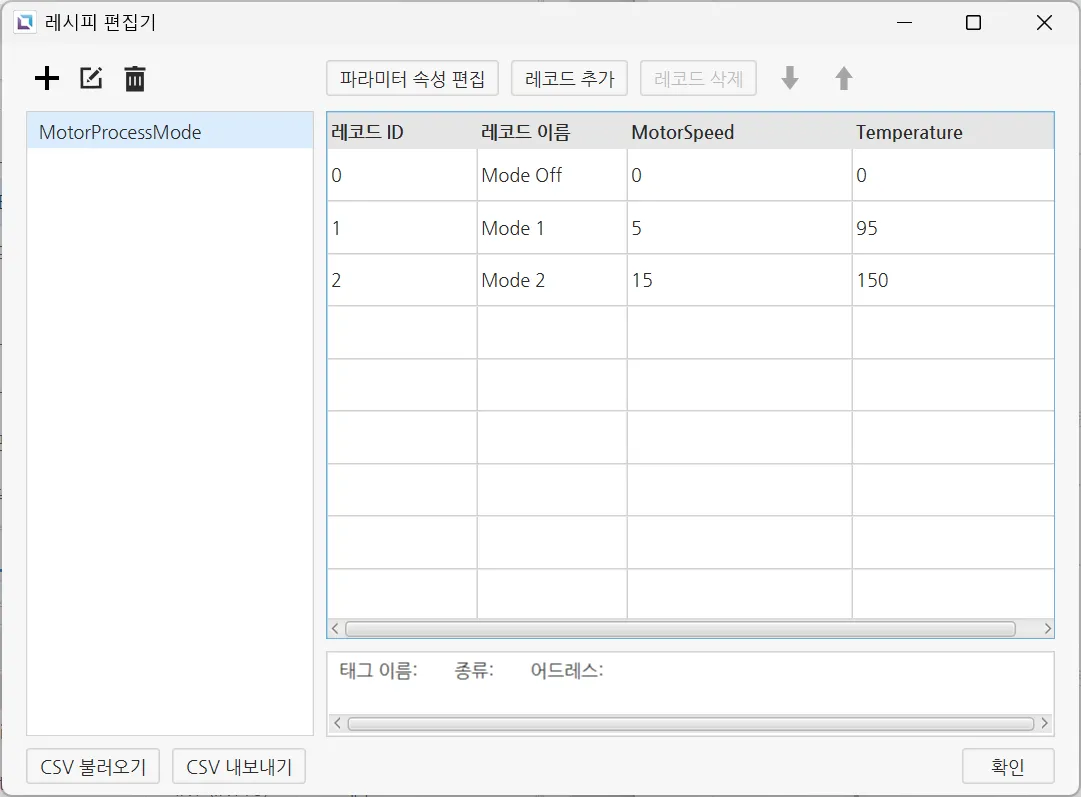Click right arrow of table horizontal scrollbar
Image resolution: width=1081 pixels, height=797 pixels.
pyautogui.click(x=1047, y=629)
